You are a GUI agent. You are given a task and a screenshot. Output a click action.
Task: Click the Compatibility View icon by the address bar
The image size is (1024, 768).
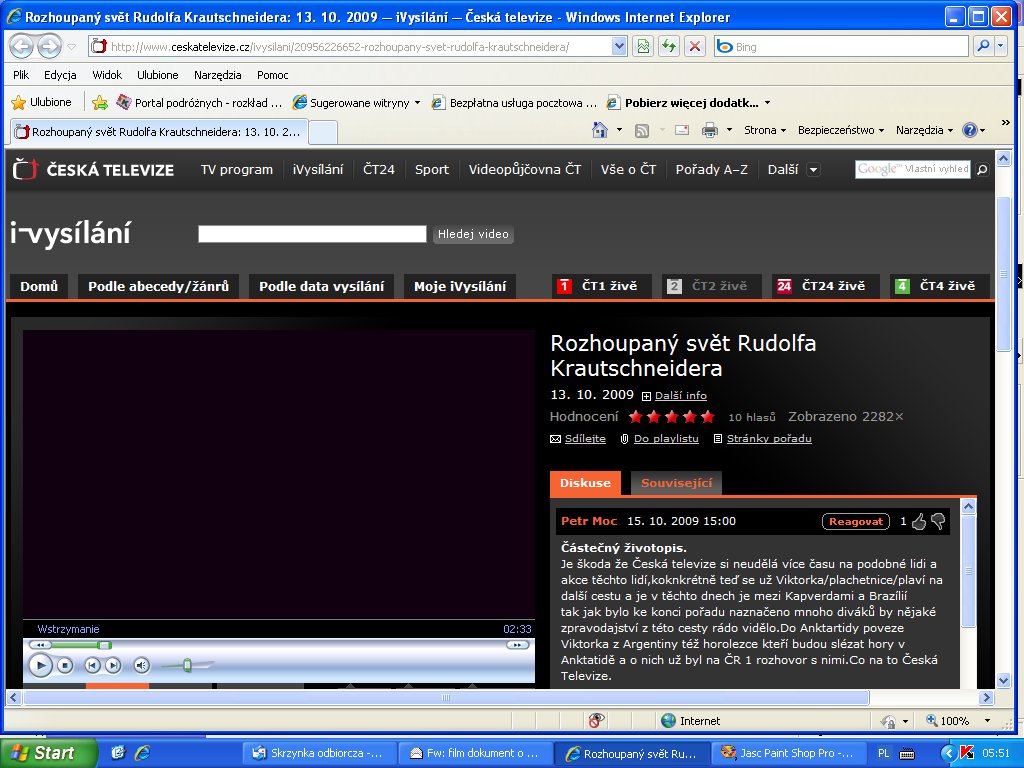tap(643, 47)
